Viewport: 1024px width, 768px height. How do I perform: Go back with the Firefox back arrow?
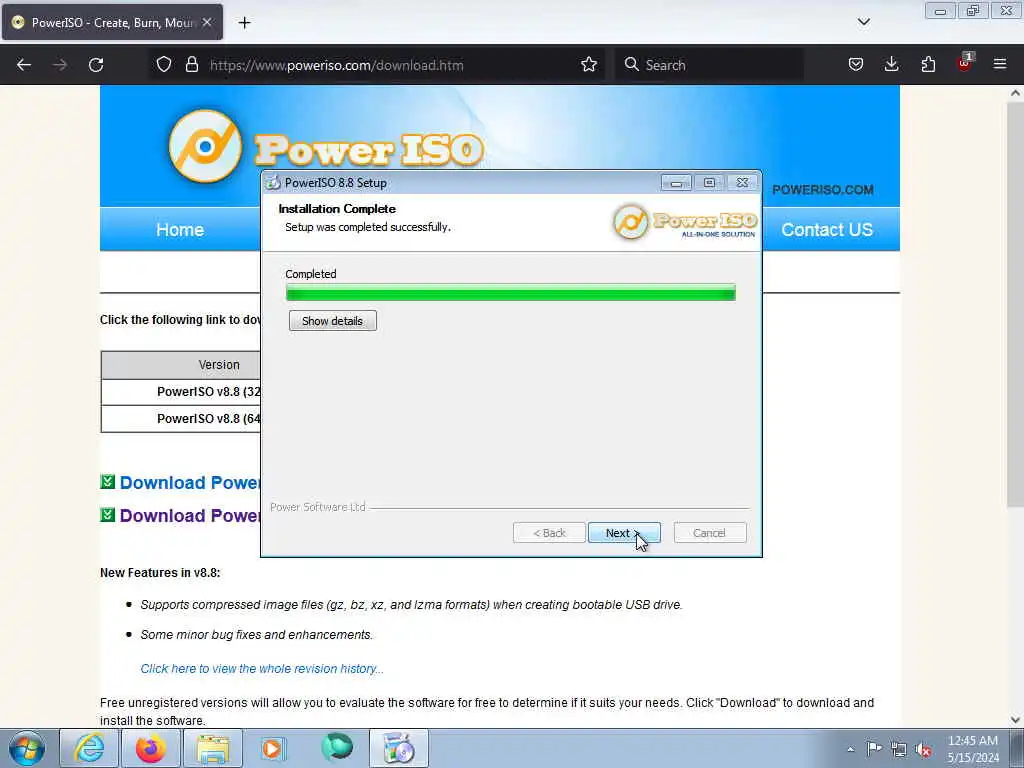24,65
